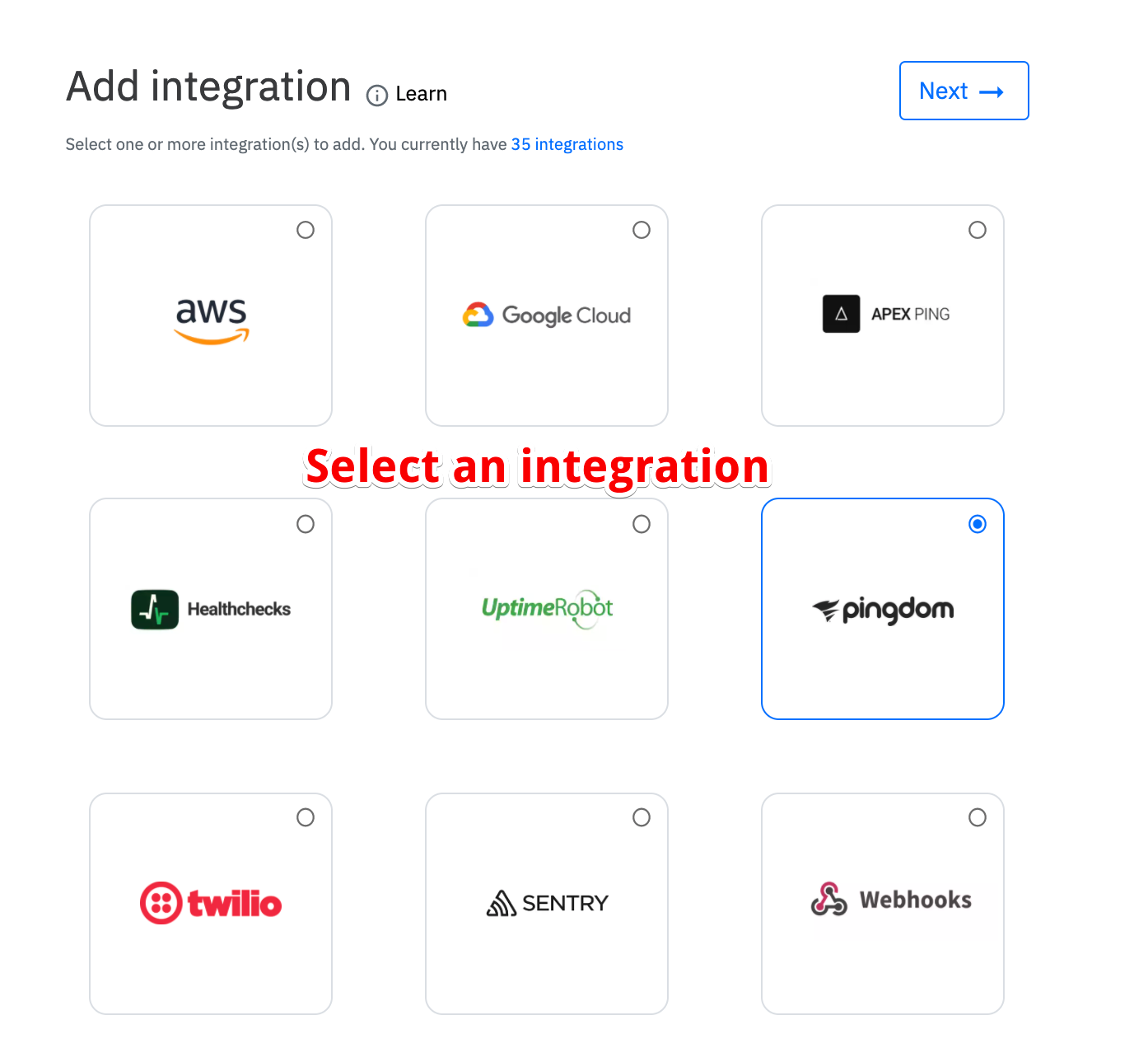Click the UptimeRobot logo
This screenshot has height=1048, width=1148.
[548, 609]
